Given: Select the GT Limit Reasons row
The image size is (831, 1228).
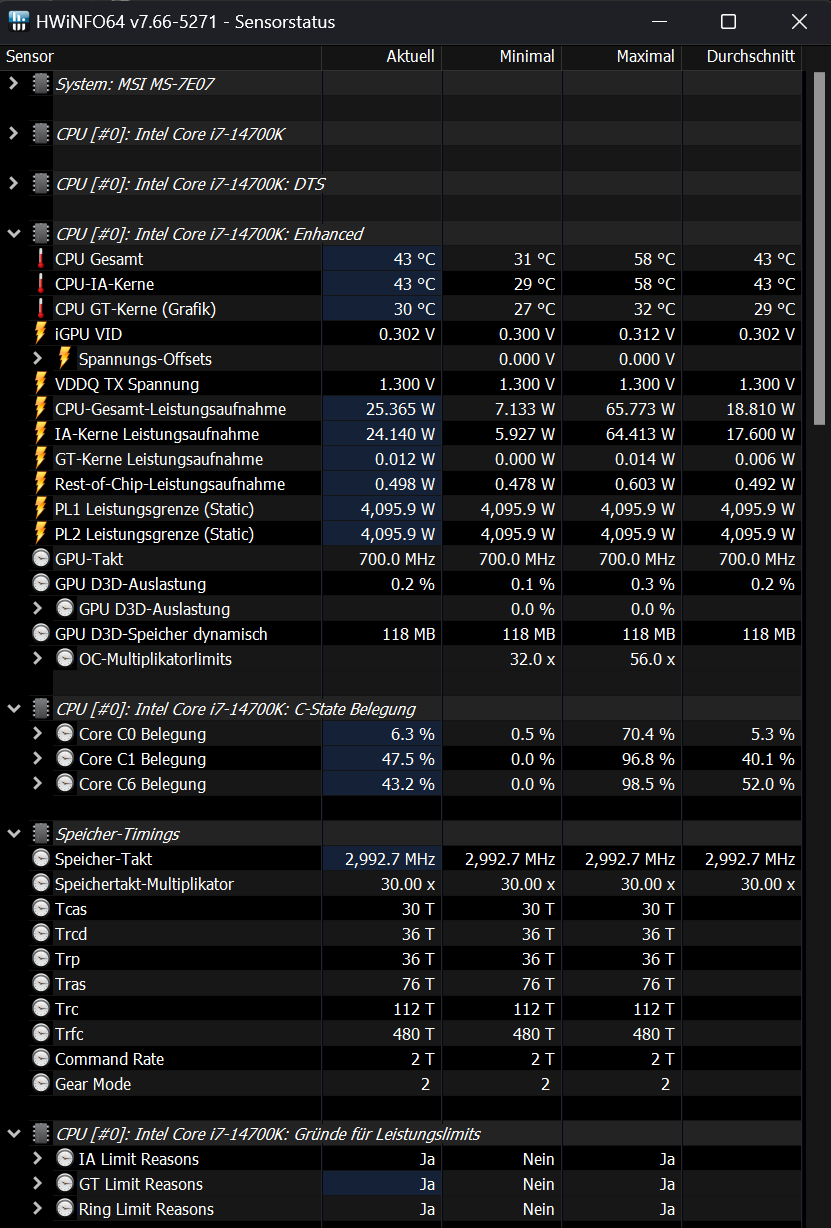Looking at the screenshot, I should coord(401,1184).
